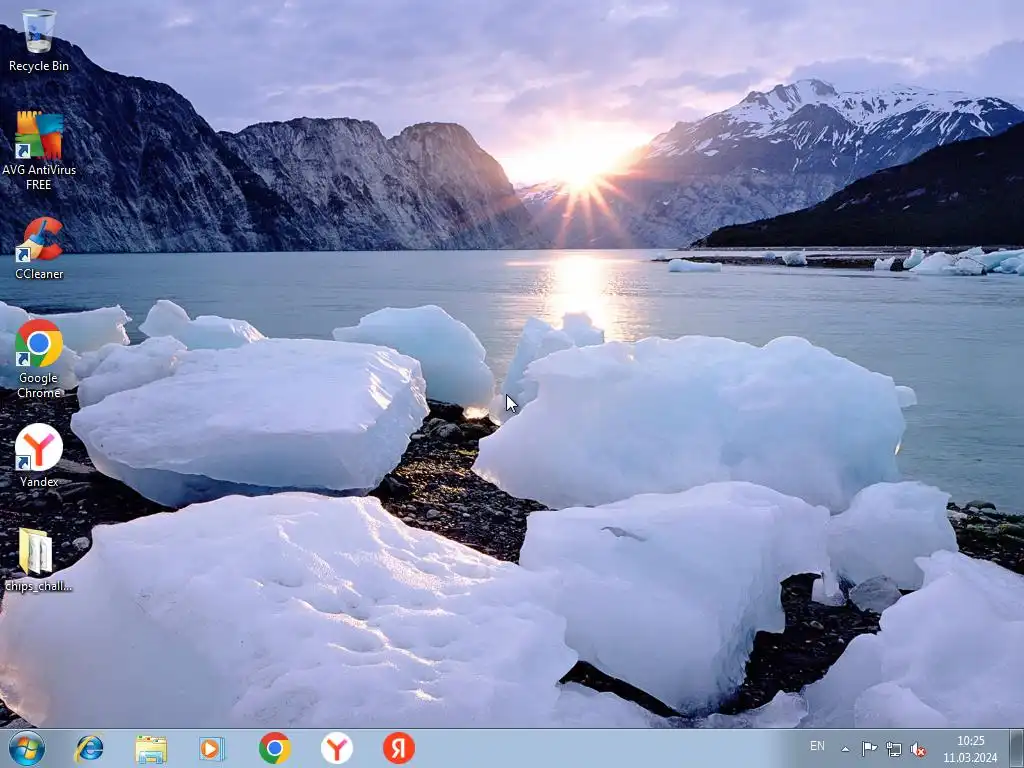Show hidden tray icons arrow
The image size is (1024, 768).
click(845, 749)
